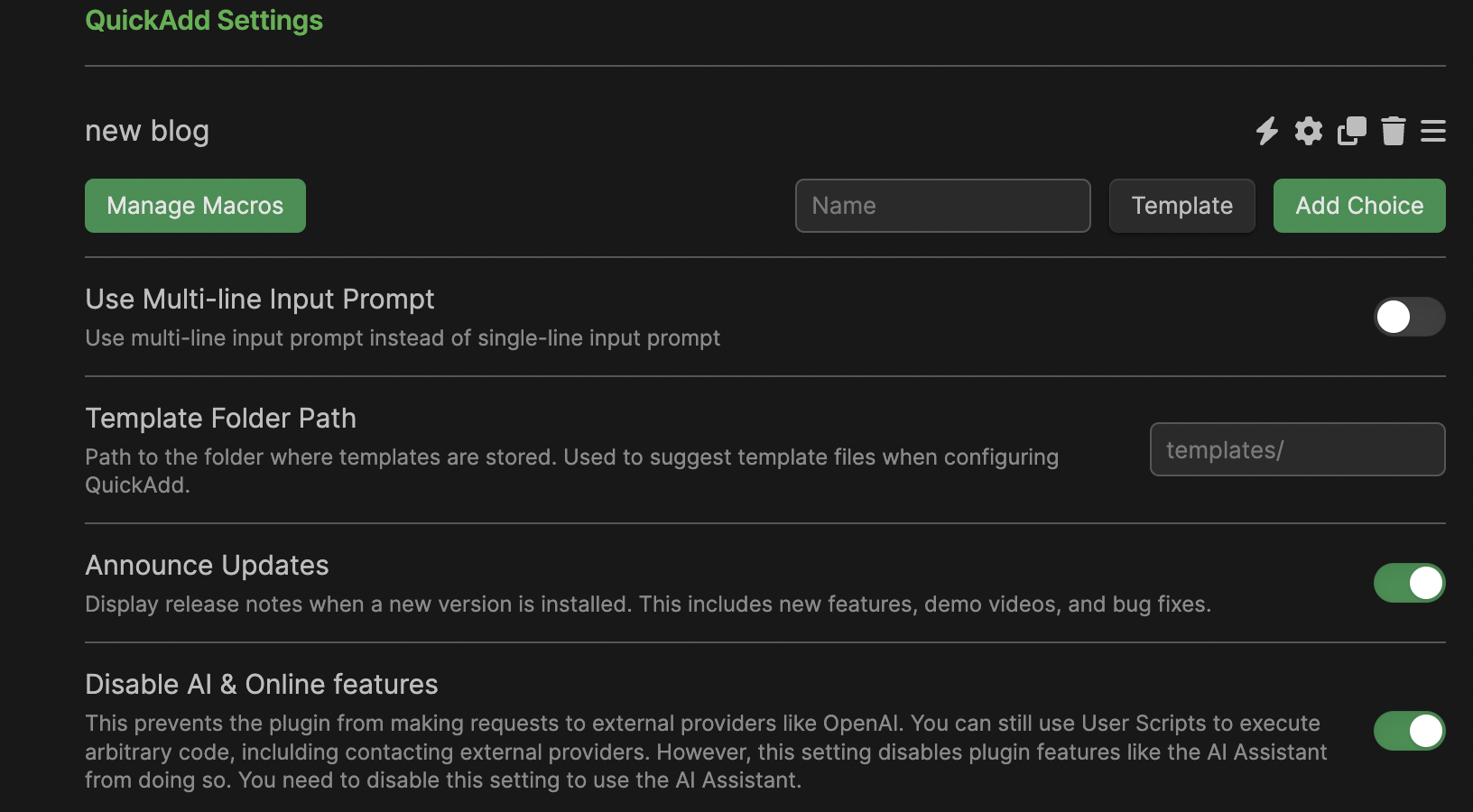Open the gear configure icon for new blog

(x=1309, y=131)
